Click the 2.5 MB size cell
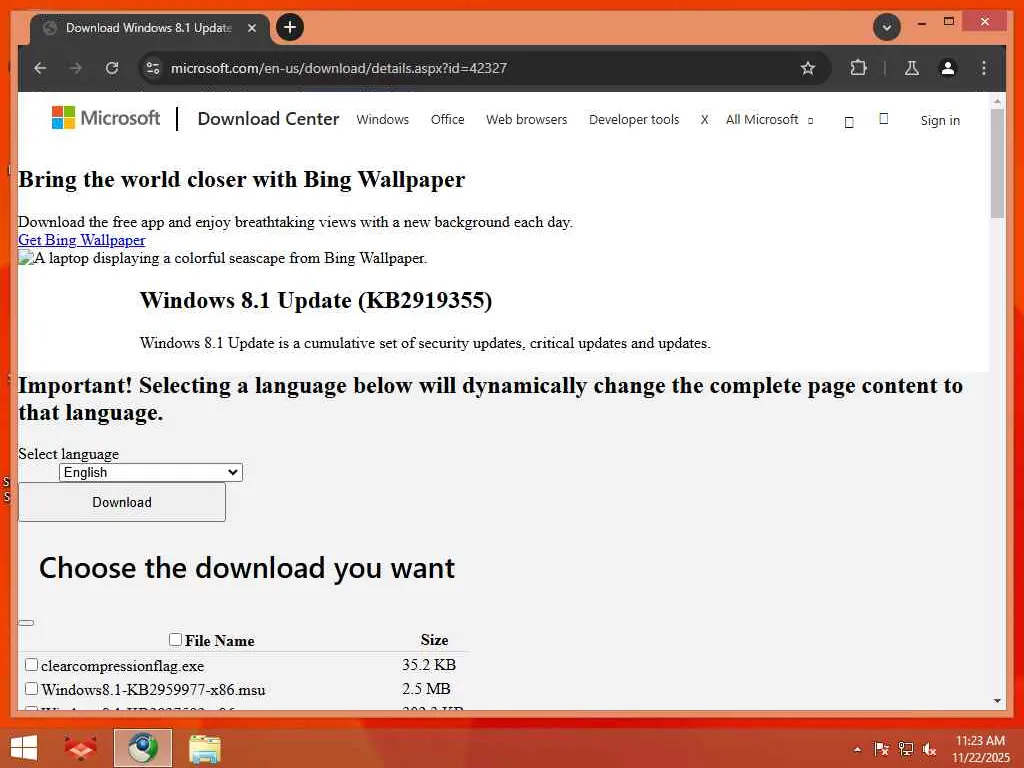This screenshot has width=1024, height=768. point(426,689)
